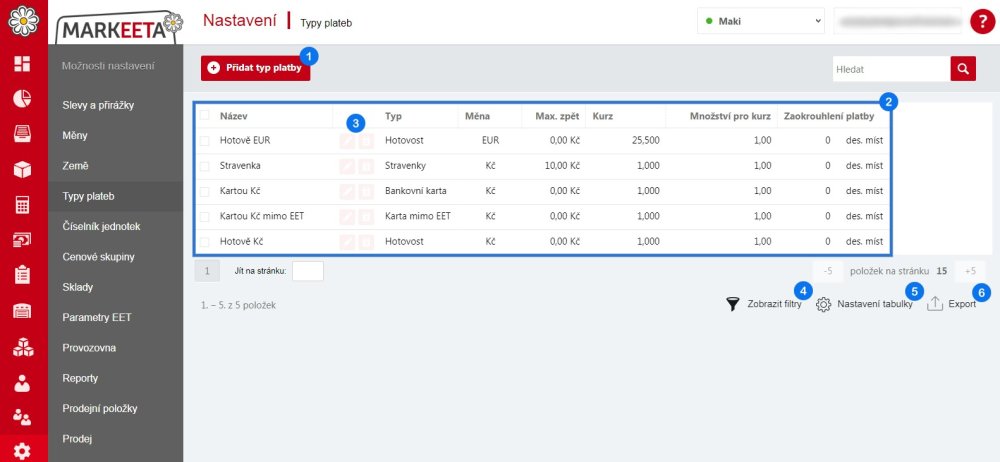This screenshot has height=462, width=1000.
Task: Open the cash register icon in sidebar
Action: (x=22, y=311)
